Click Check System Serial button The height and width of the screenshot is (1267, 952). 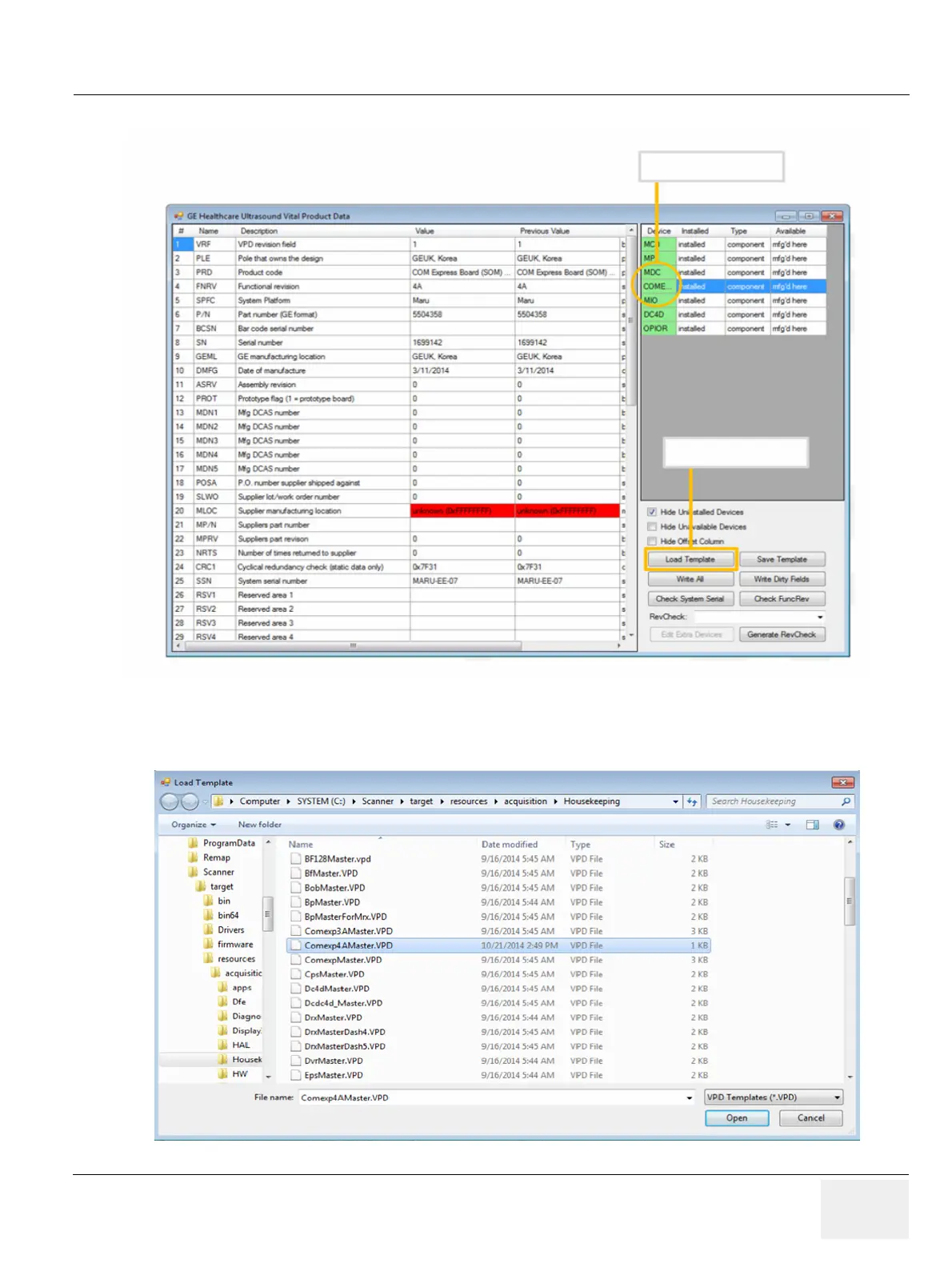[690, 598]
